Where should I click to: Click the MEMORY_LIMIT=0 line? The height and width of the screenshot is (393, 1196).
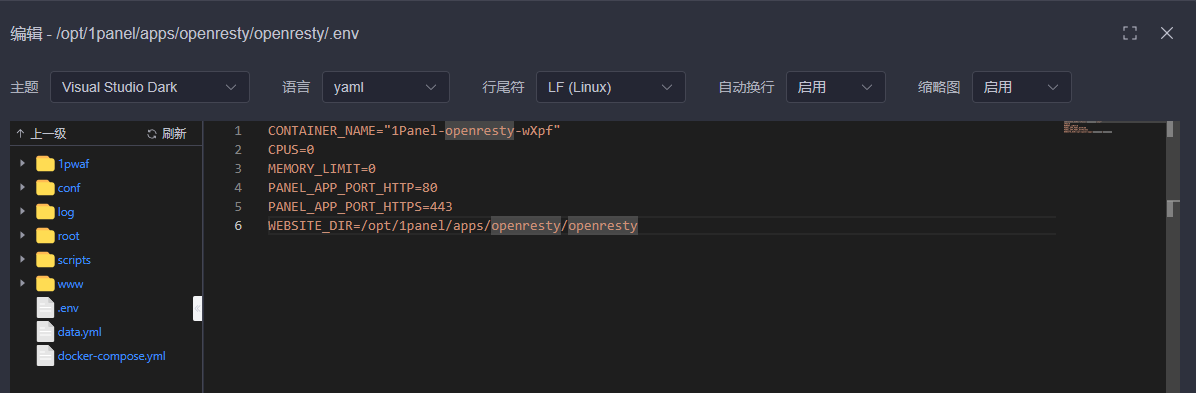pos(322,169)
